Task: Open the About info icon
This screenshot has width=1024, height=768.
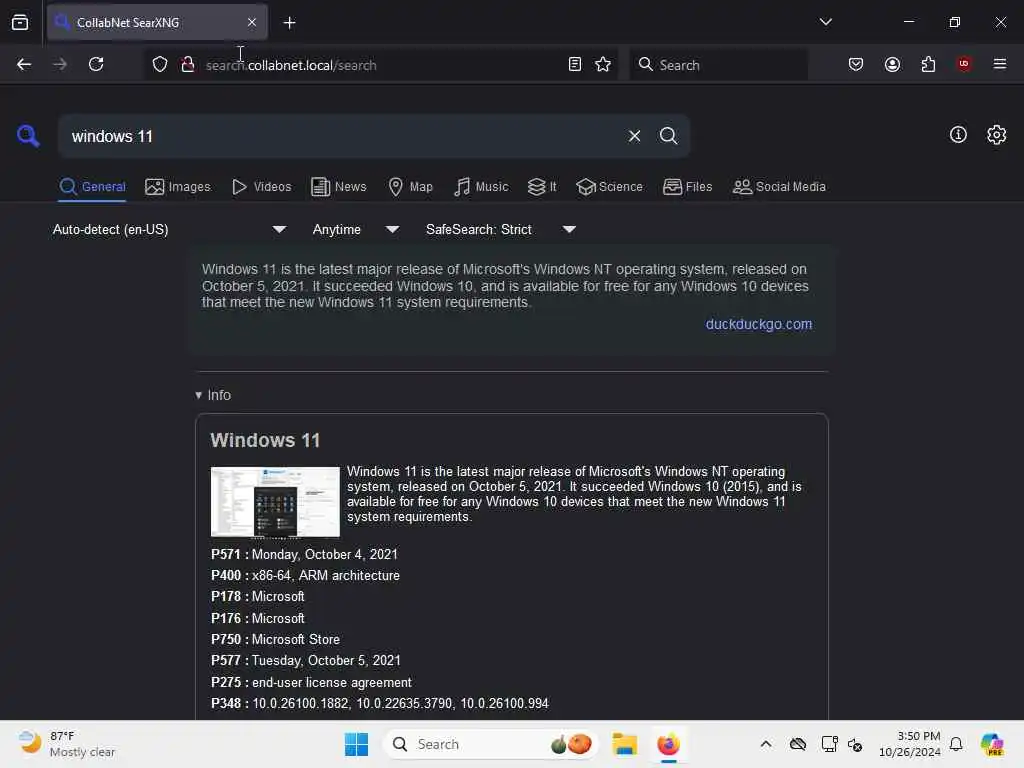Action: pyautogui.click(x=957, y=135)
